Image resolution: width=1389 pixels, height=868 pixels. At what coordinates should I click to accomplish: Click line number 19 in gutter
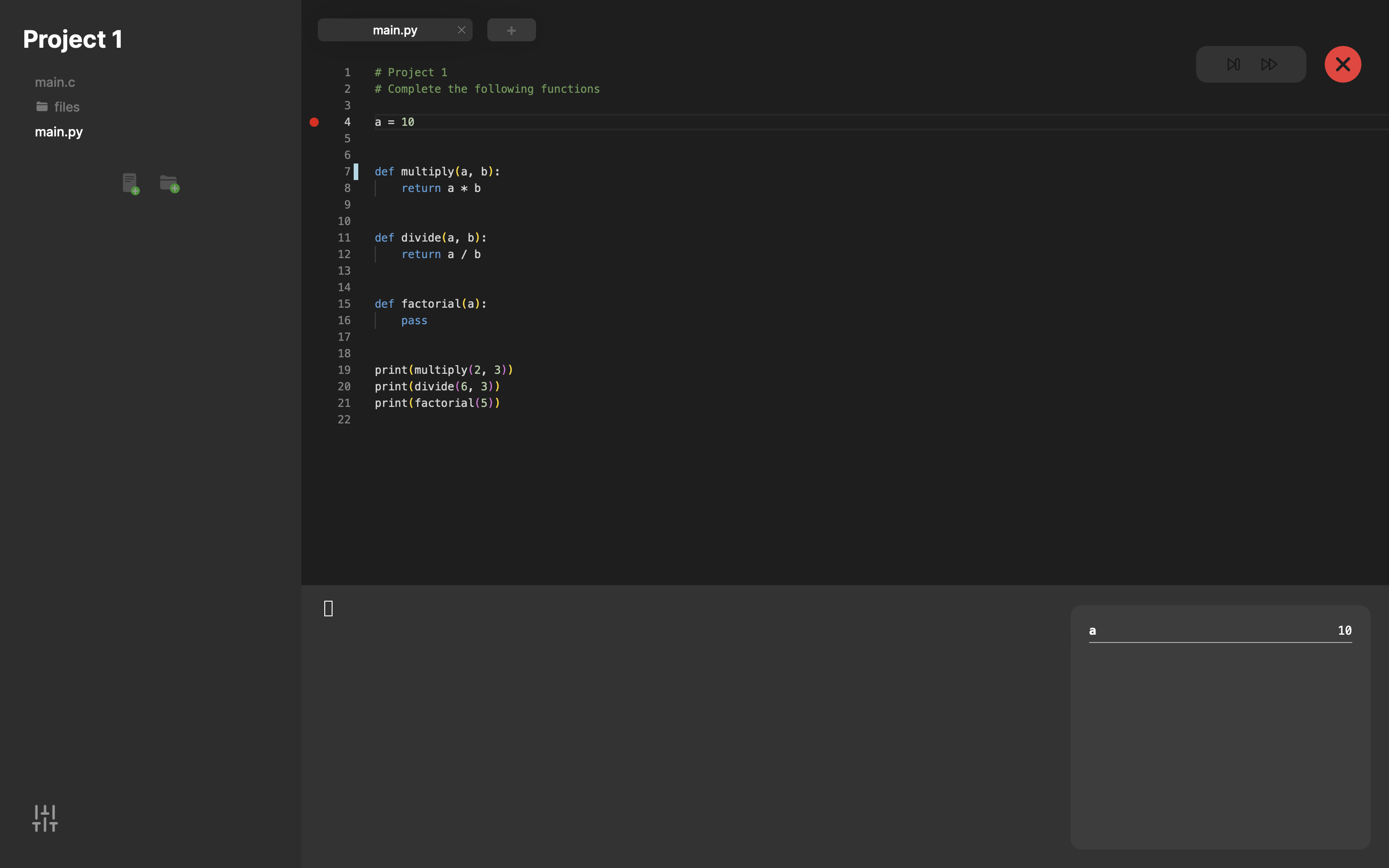(344, 370)
